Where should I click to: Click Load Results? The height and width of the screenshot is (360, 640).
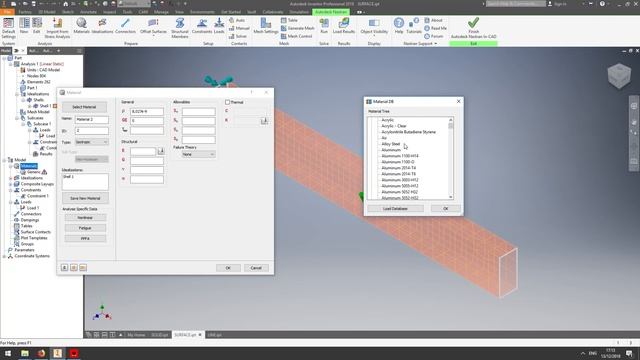pos(344,26)
